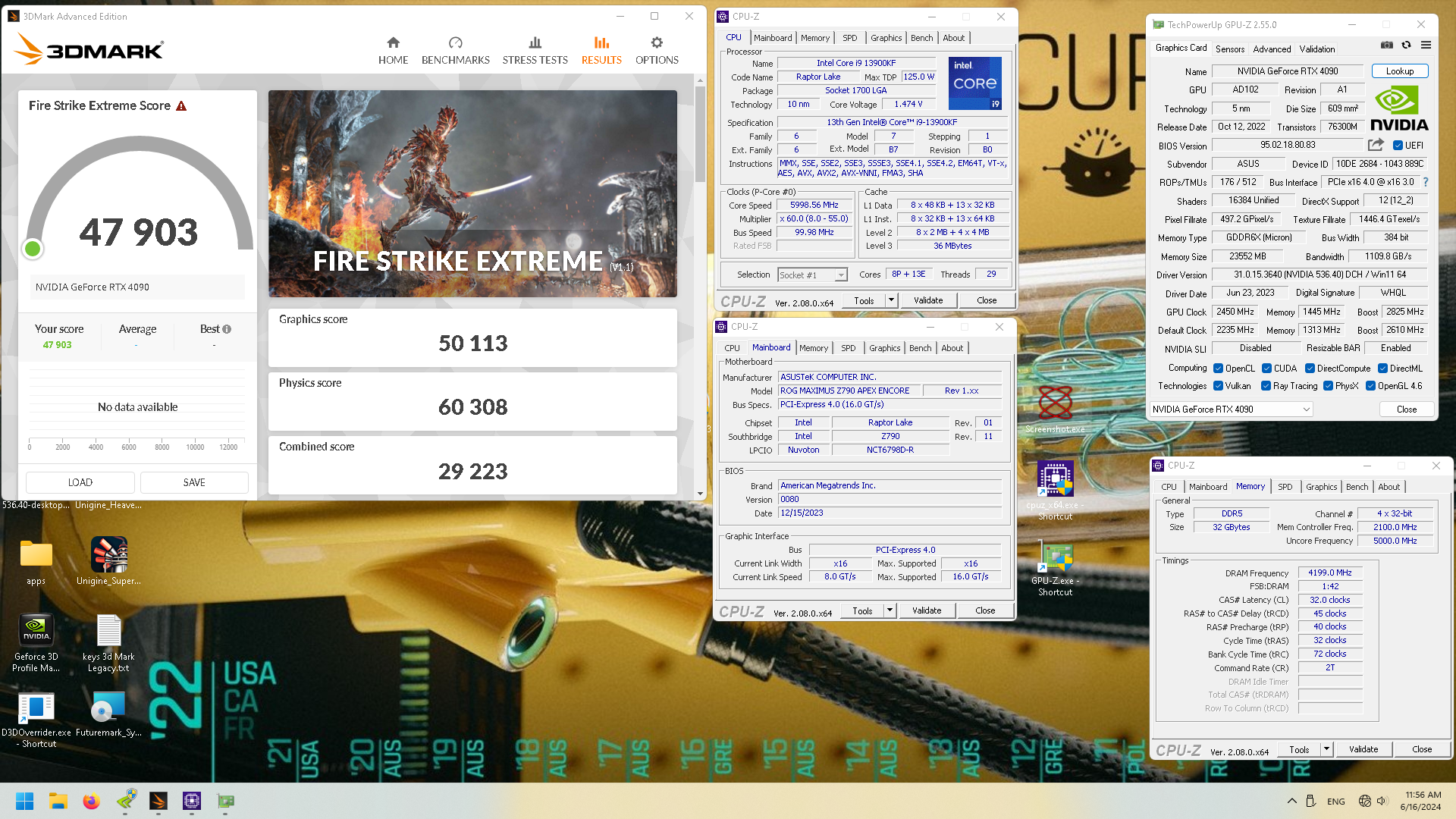The image size is (1456, 819).
Task: Click Validate in top CPU-Z window
Action: tap(928, 300)
